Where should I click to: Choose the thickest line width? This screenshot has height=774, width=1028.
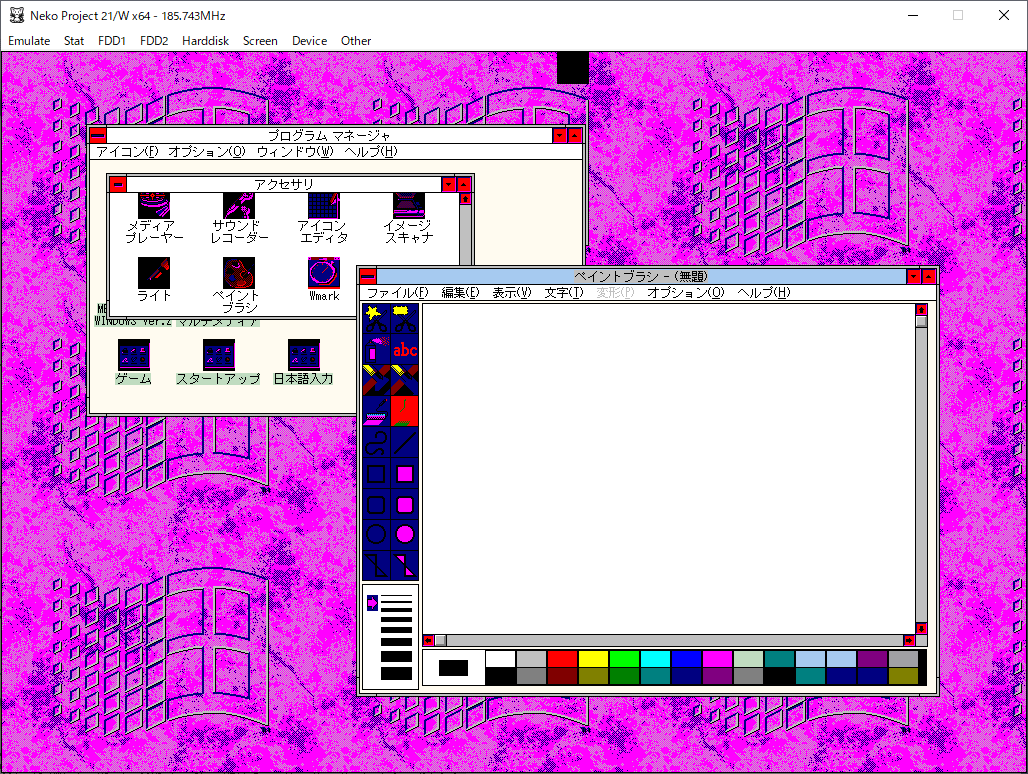point(396,674)
